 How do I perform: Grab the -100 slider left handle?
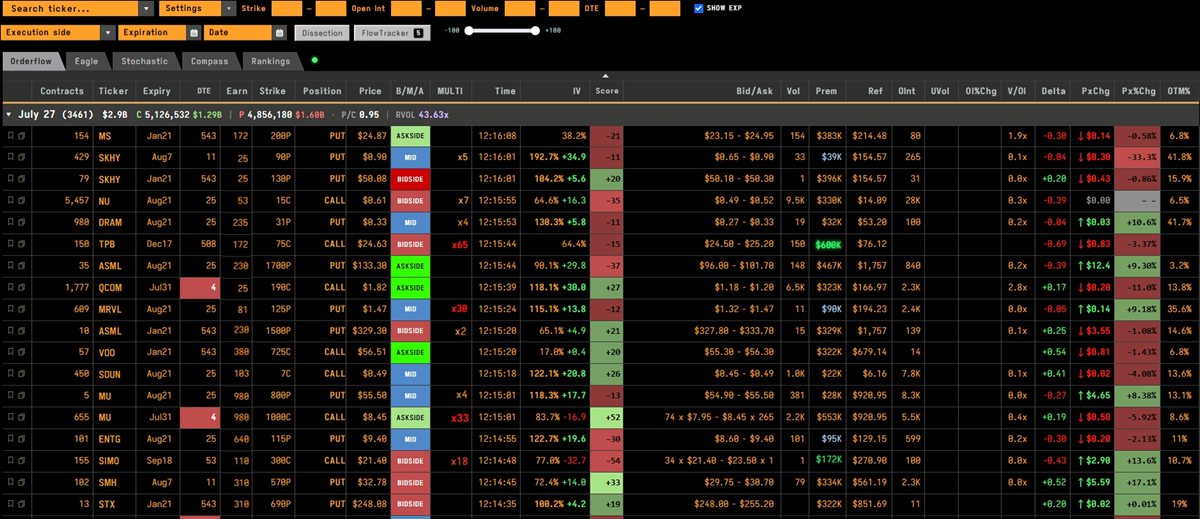470,30
